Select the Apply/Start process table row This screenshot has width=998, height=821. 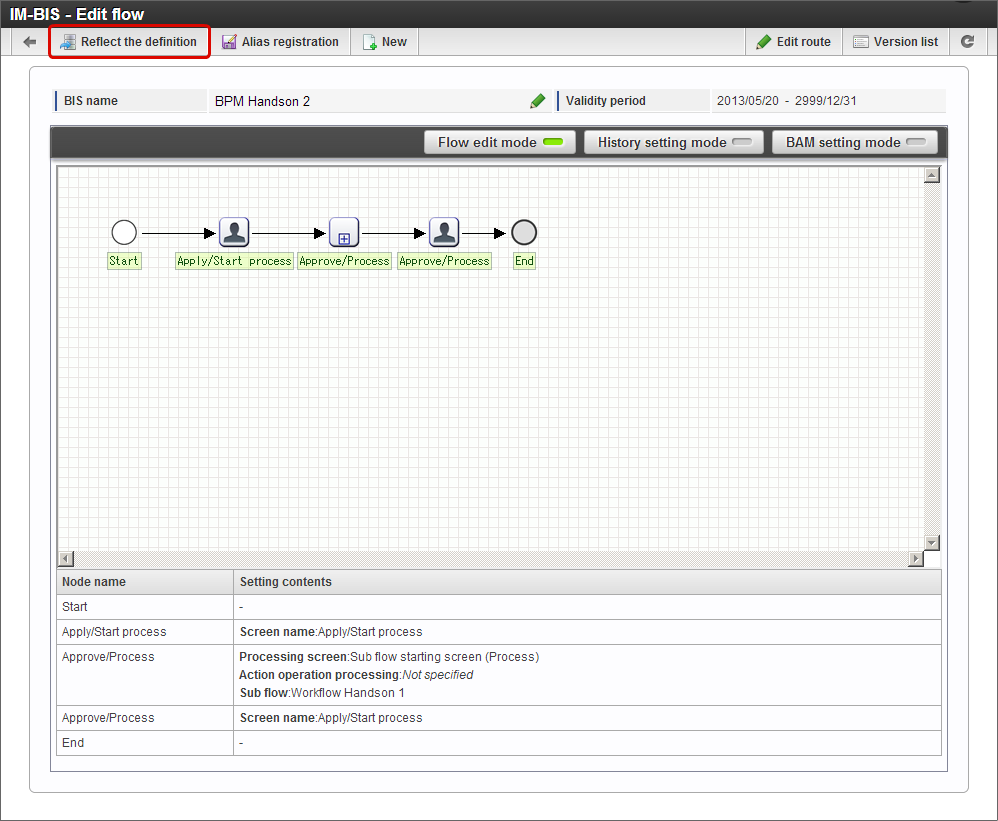pos(499,632)
